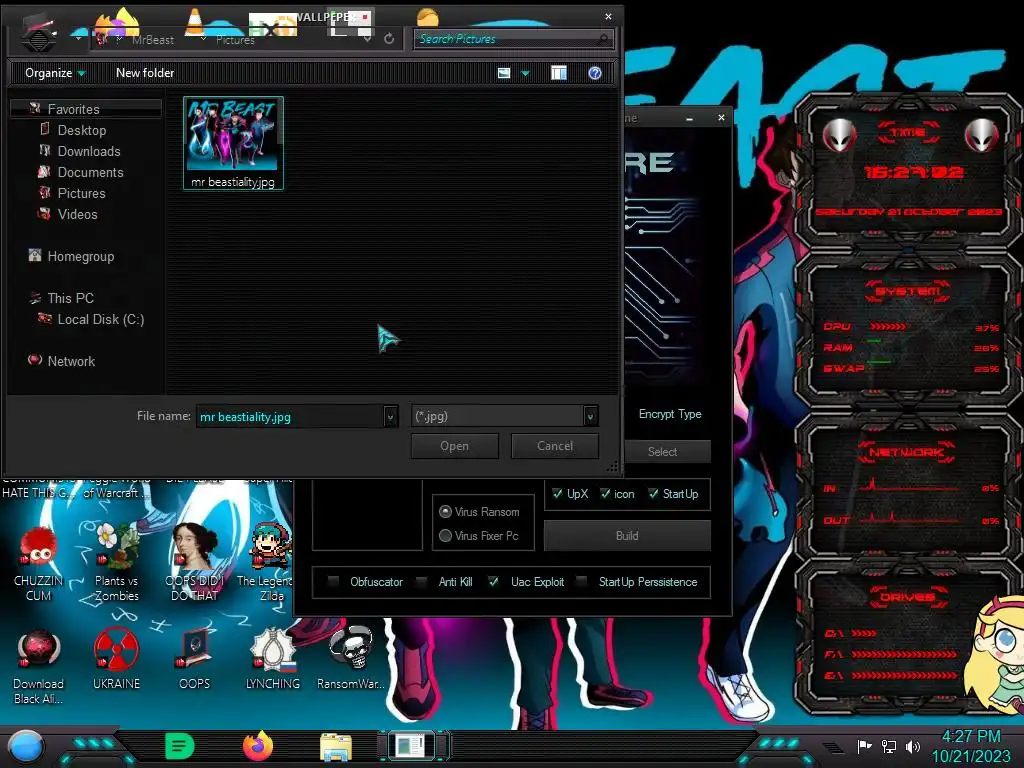Uncheck the StartUp checkbox beside icon

pos(653,494)
